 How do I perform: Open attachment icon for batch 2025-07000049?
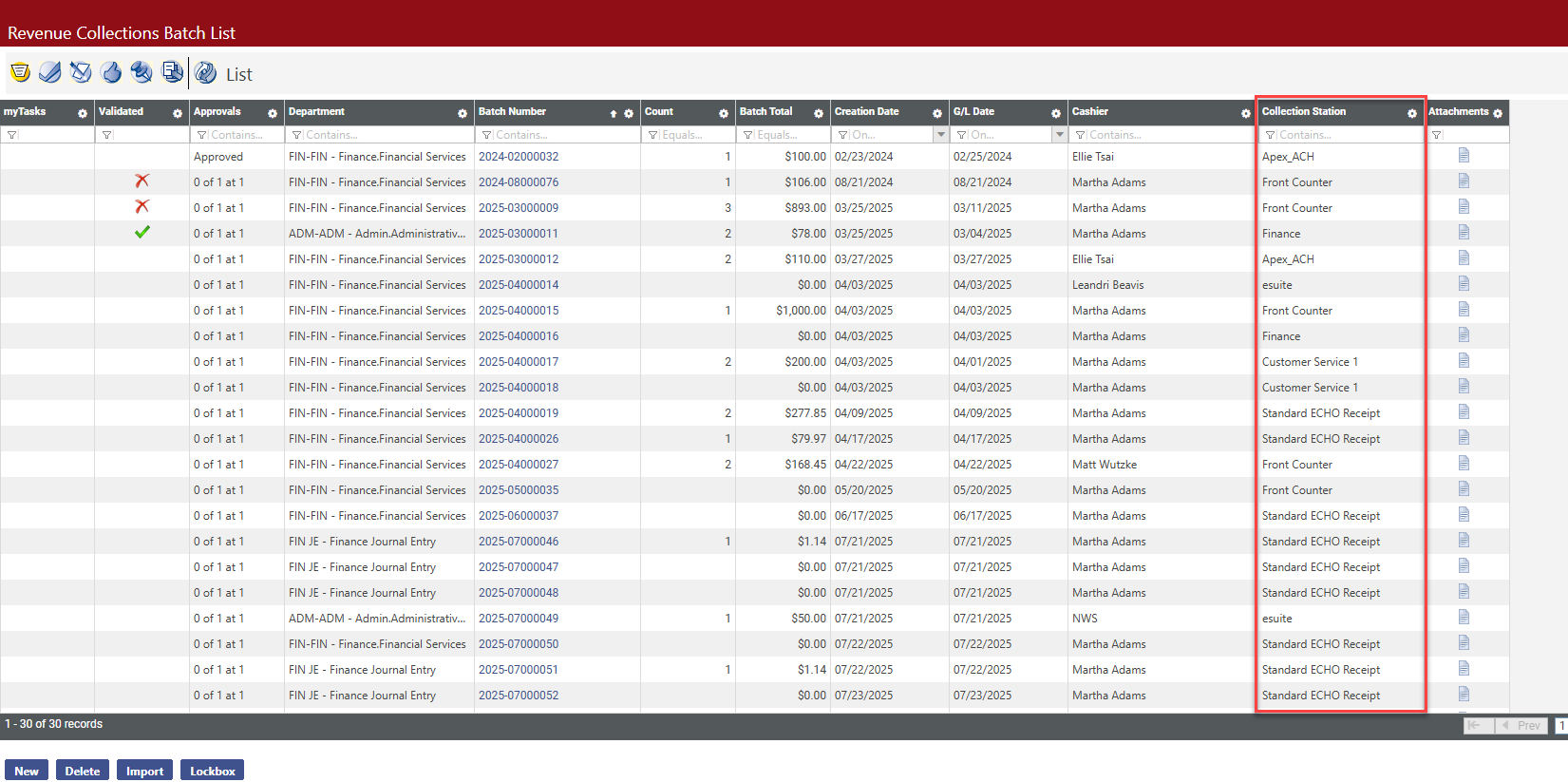coord(1464,617)
